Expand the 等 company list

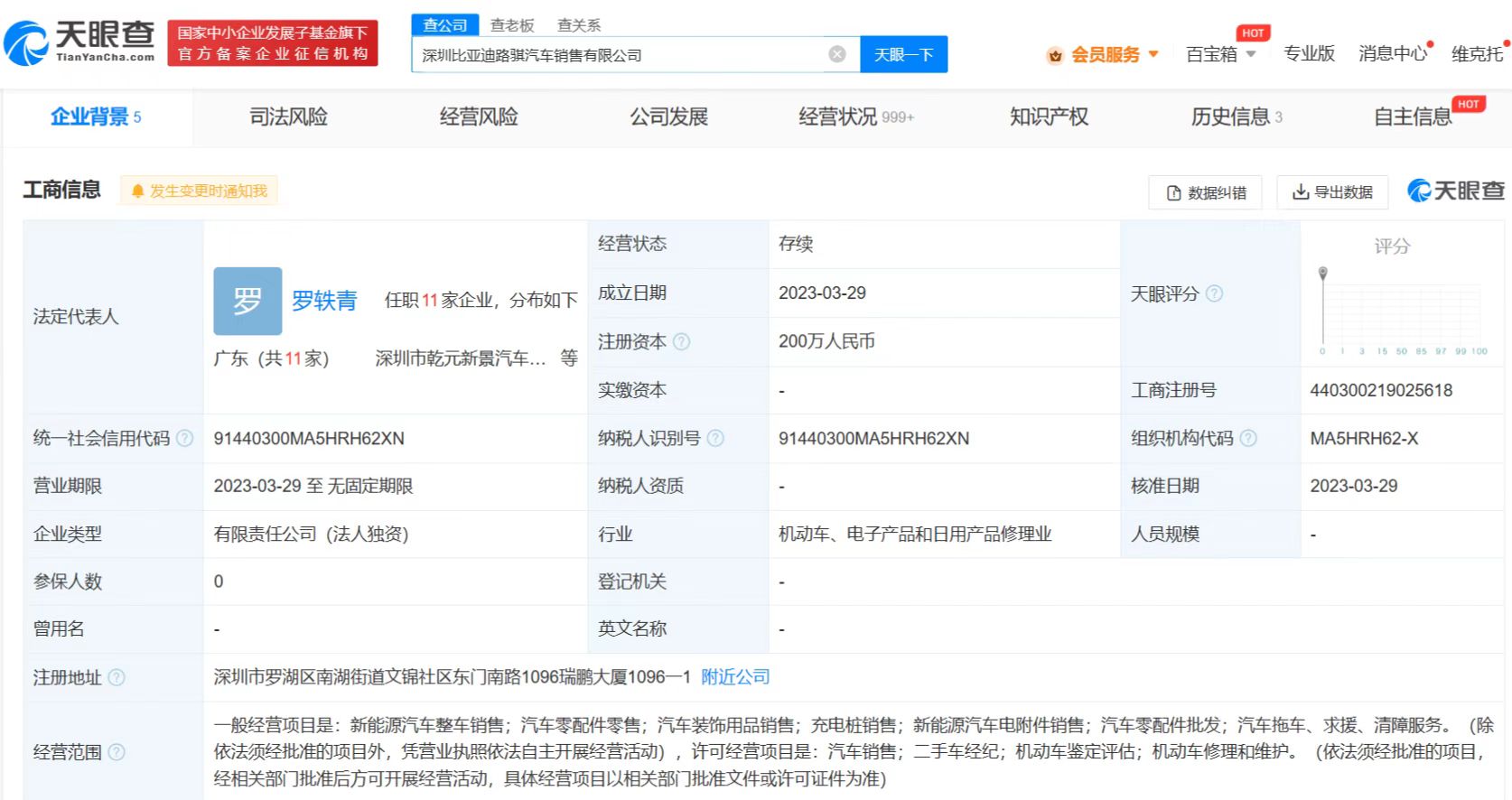tap(568, 358)
